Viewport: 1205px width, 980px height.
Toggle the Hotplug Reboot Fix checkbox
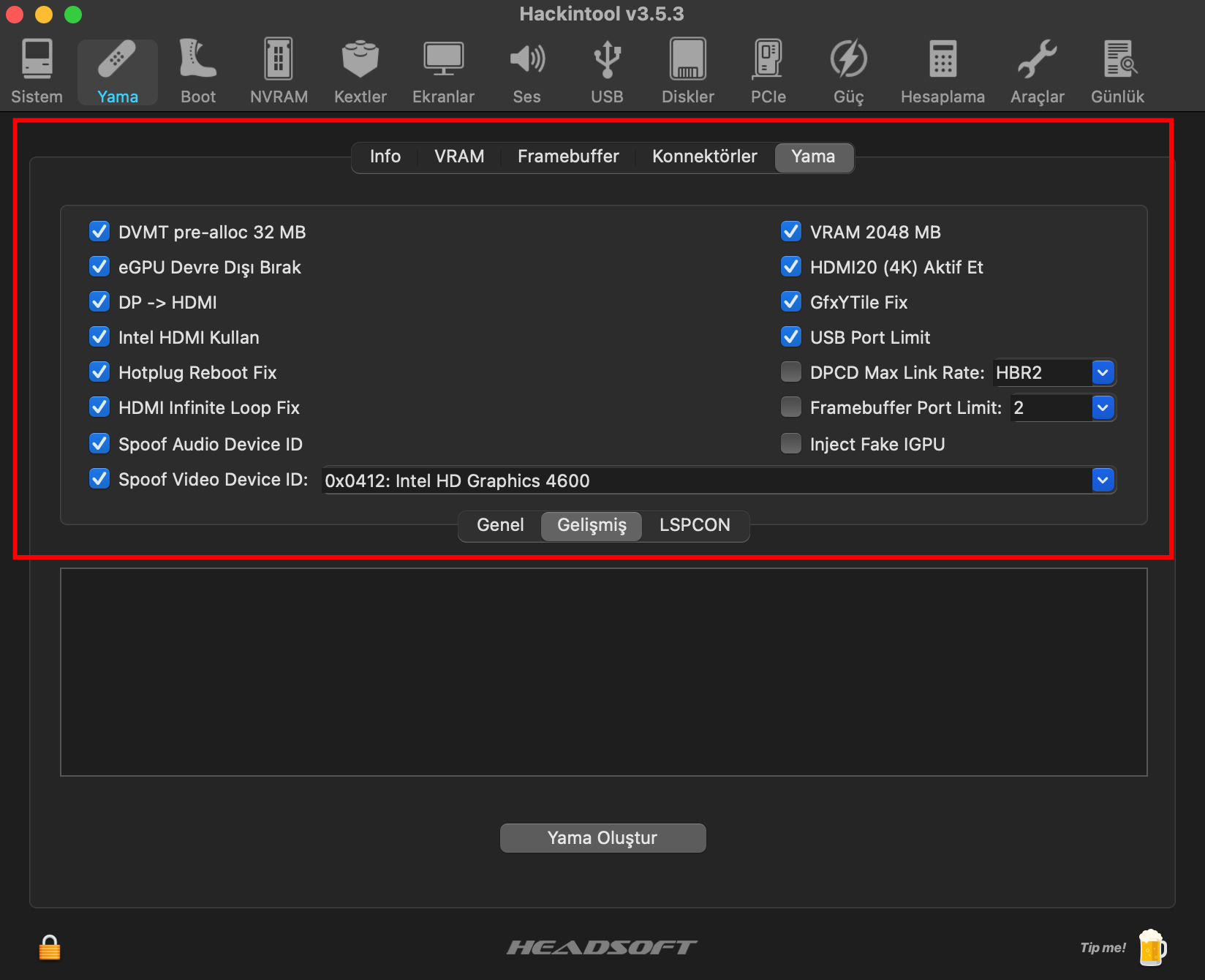[x=99, y=372]
